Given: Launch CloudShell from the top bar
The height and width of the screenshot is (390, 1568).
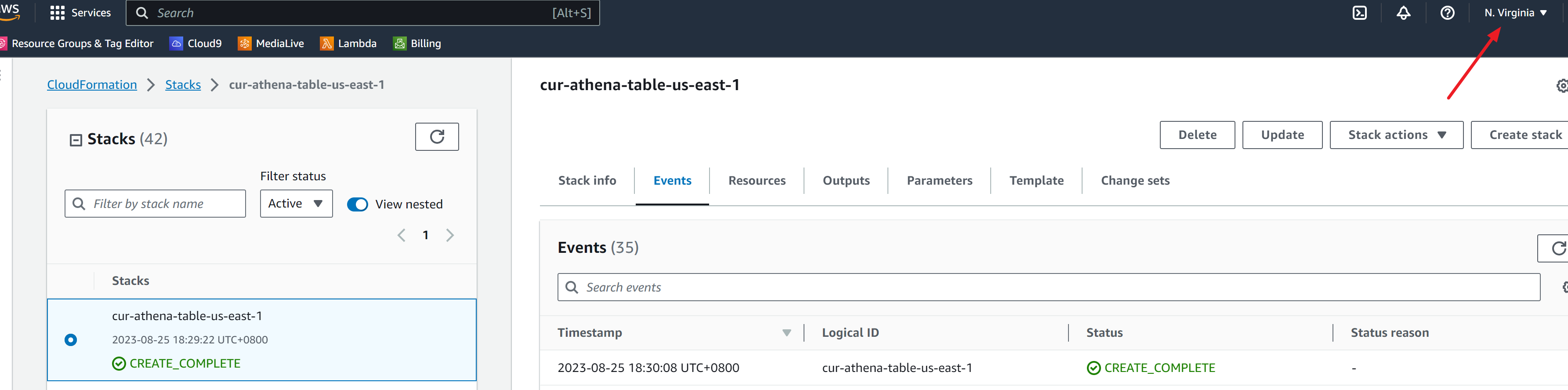Looking at the screenshot, I should [1359, 12].
